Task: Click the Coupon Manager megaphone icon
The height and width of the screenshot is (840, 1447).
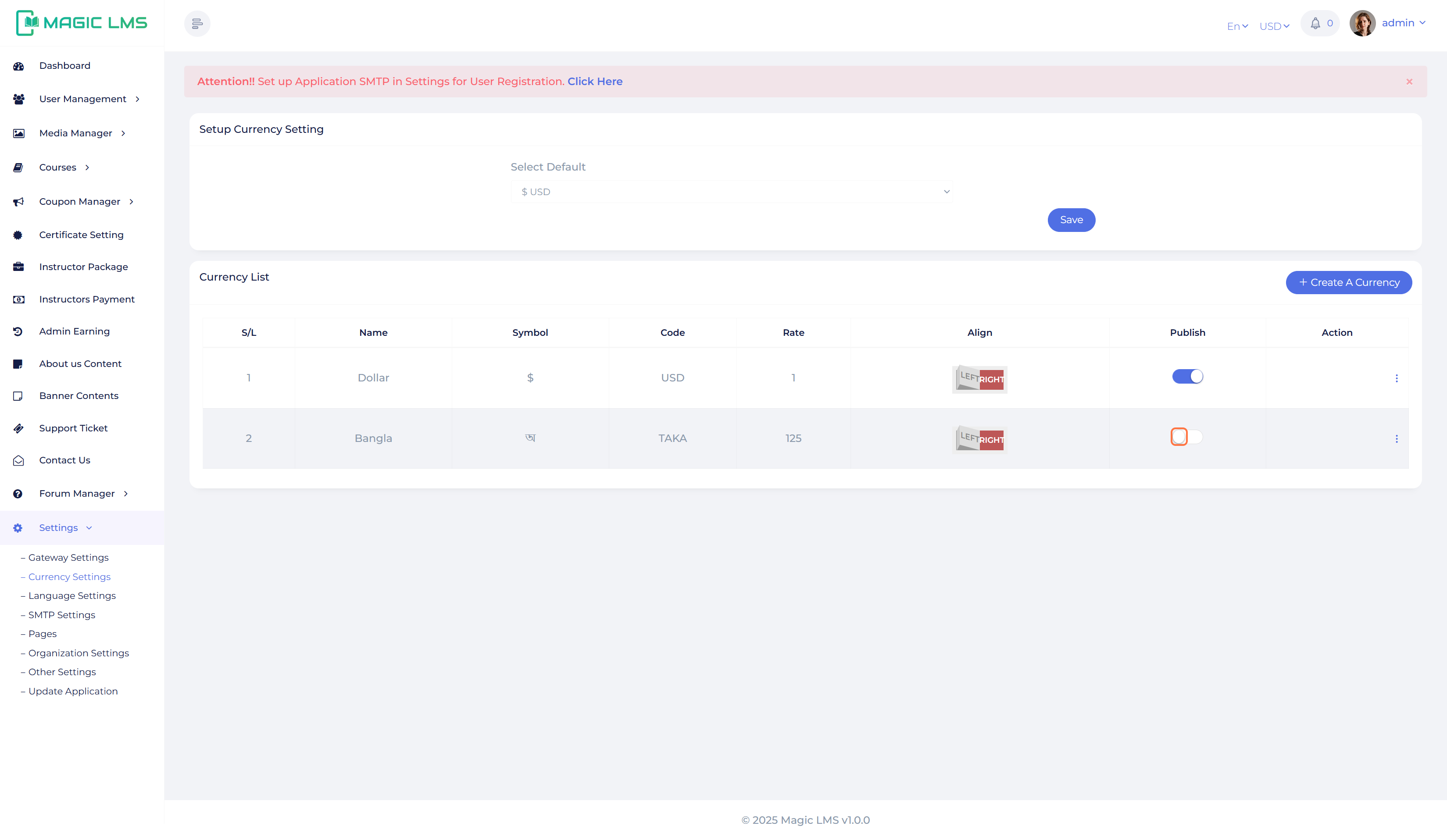Action: click(x=18, y=201)
